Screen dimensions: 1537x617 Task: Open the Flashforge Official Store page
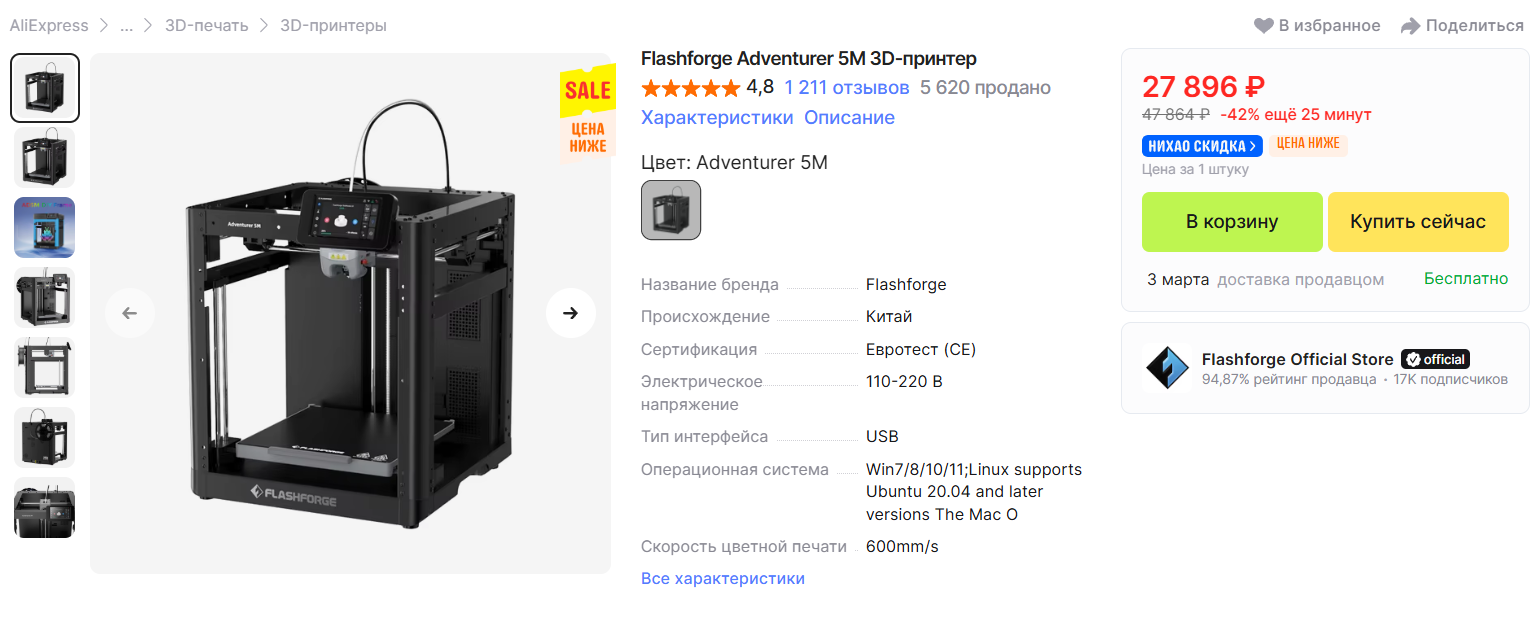point(1297,359)
